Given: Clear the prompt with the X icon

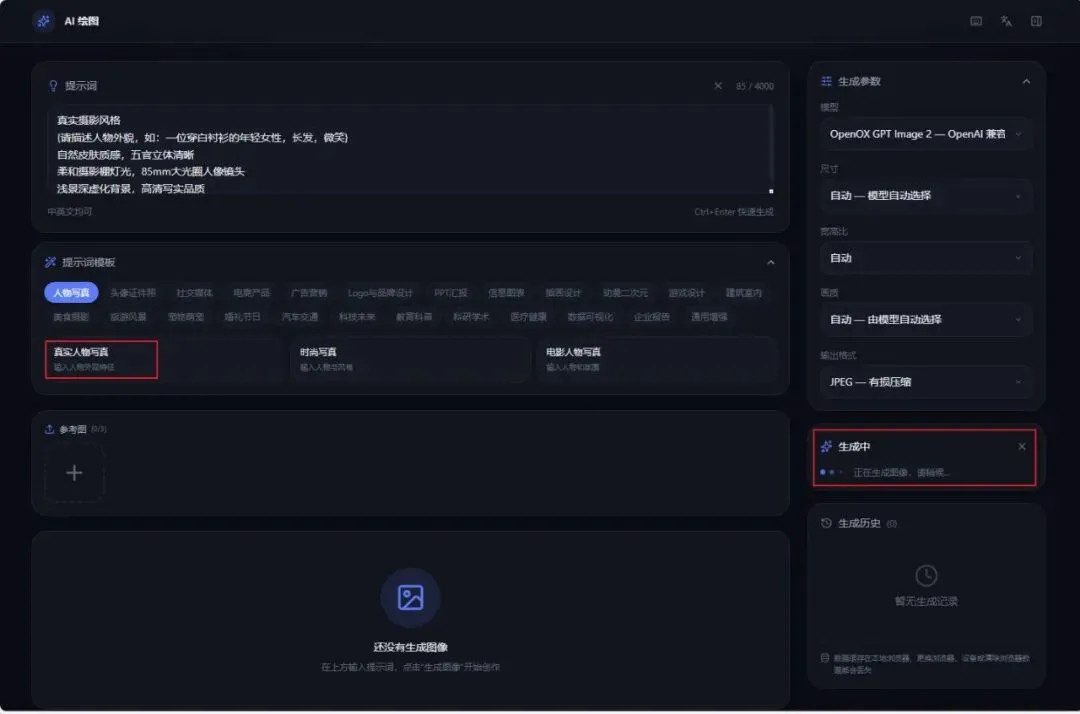Looking at the screenshot, I should tap(718, 86).
